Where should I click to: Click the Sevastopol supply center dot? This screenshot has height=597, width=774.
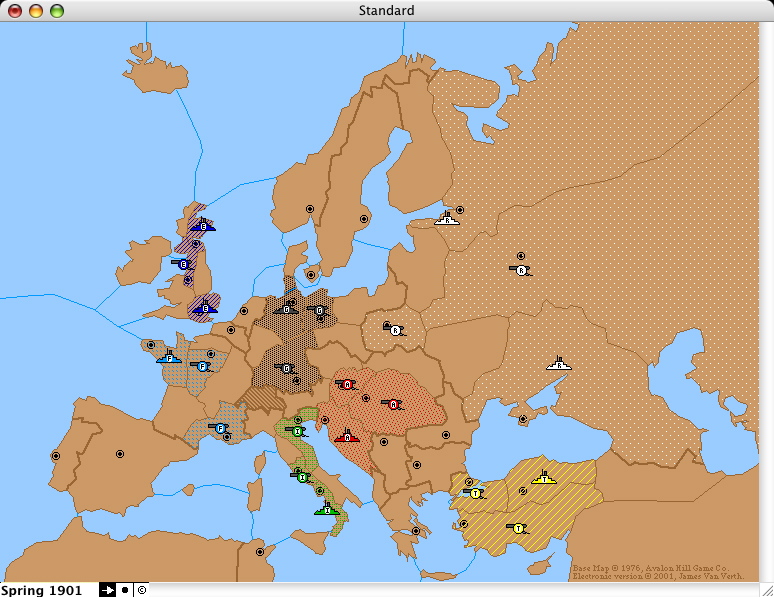tap(523, 419)
